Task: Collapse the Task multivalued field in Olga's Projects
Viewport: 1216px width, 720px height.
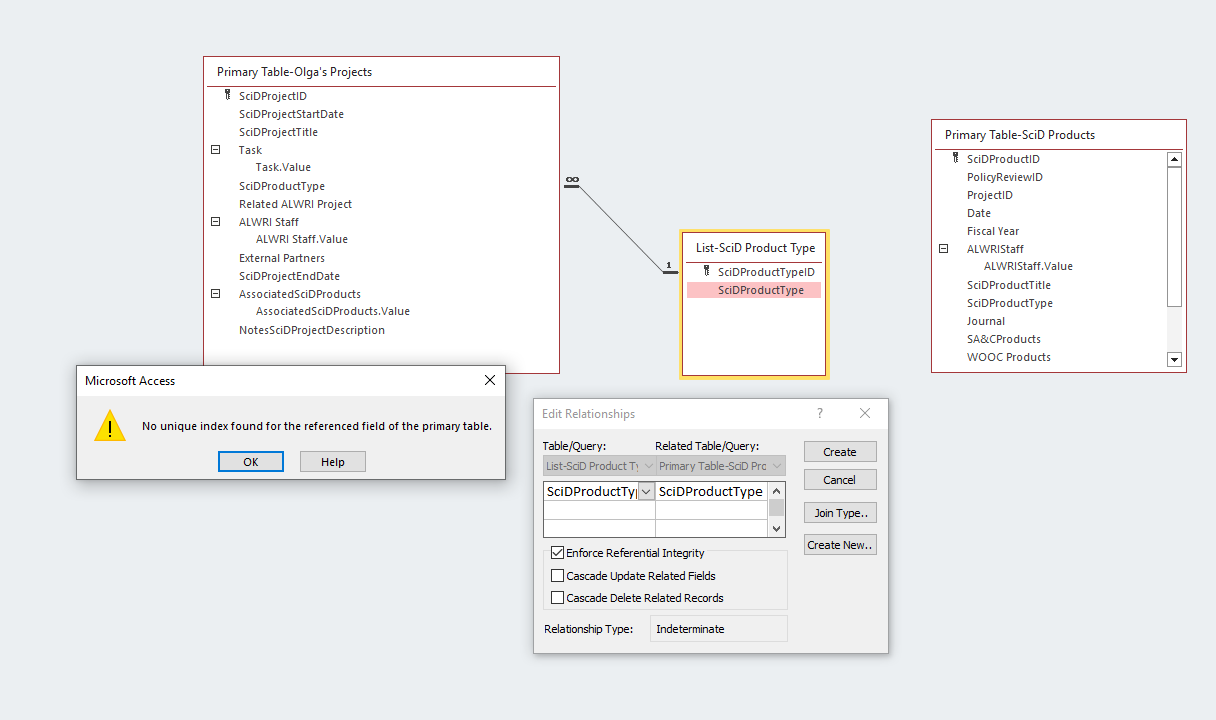Action: coord(215,150)
